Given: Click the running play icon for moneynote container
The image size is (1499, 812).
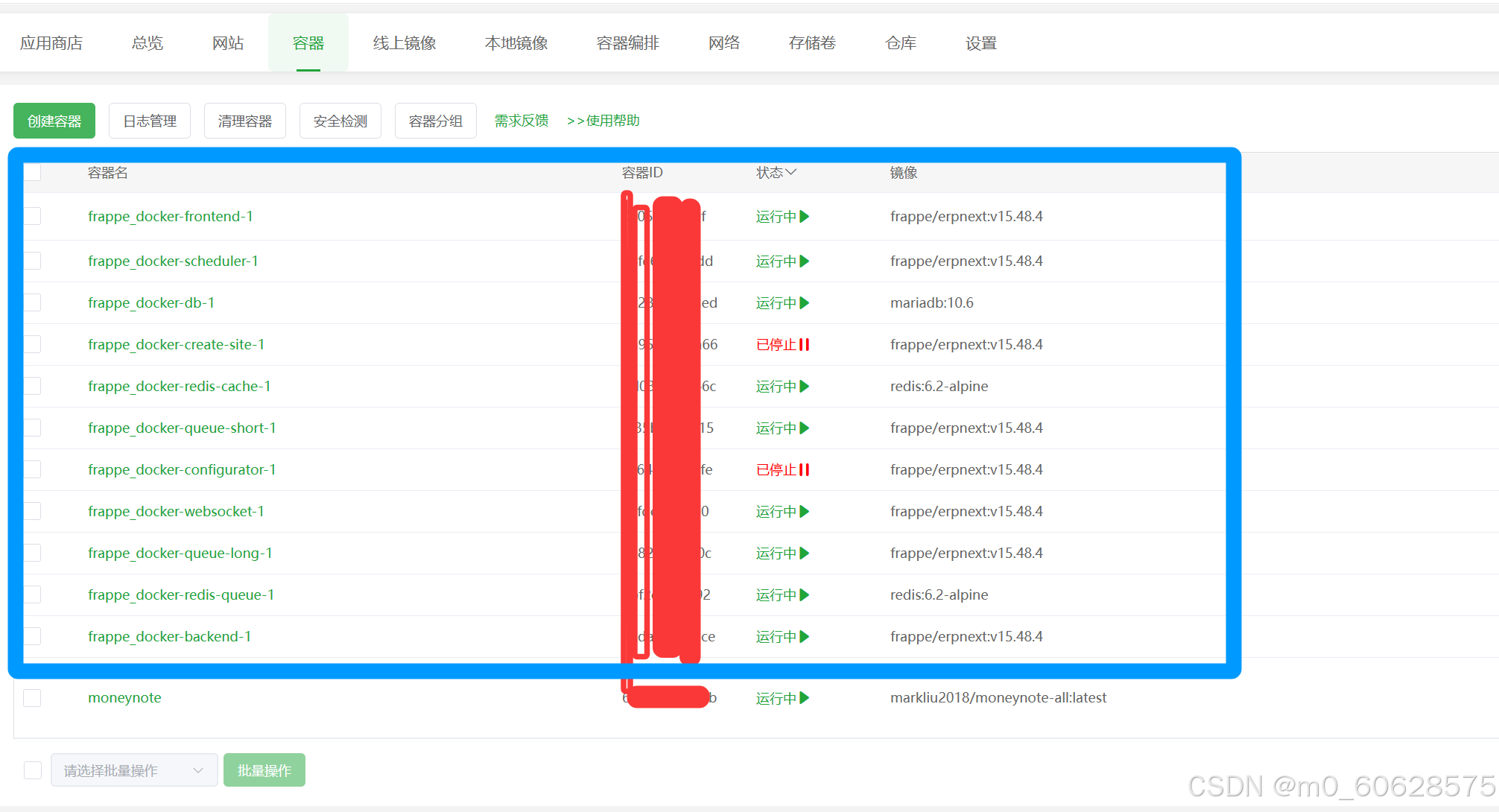Looking at the screenshot, I should (805, 698).
